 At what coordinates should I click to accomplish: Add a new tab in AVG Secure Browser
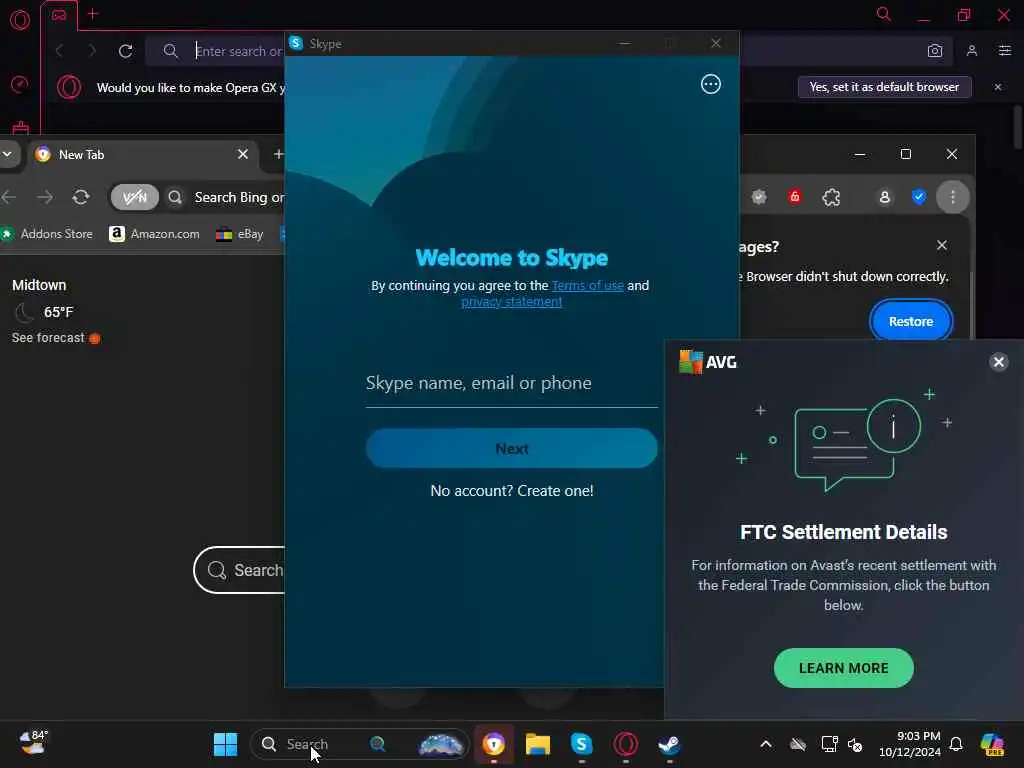click(x=278, y=154)
